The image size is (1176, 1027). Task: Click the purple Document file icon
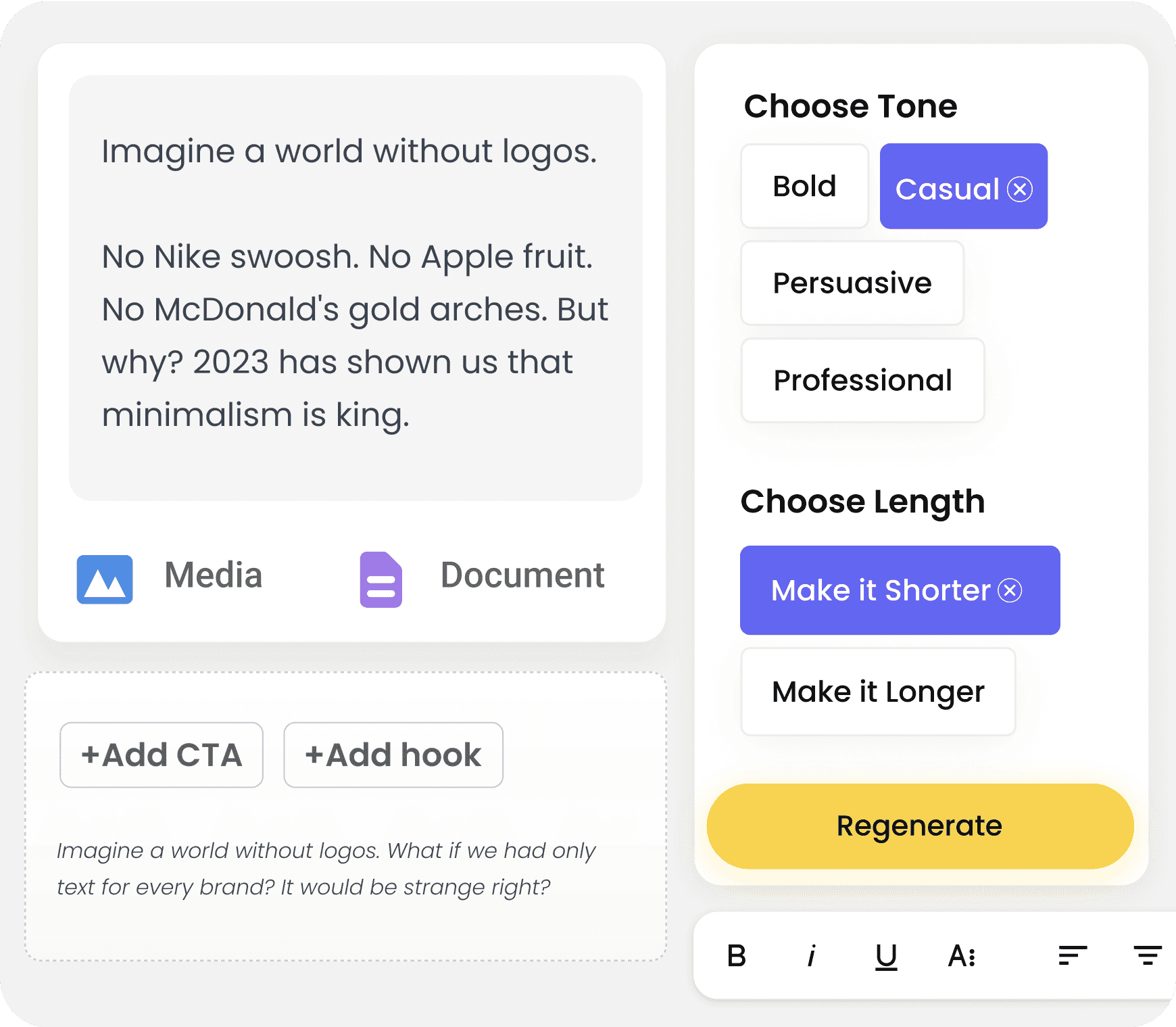[381, 579]
